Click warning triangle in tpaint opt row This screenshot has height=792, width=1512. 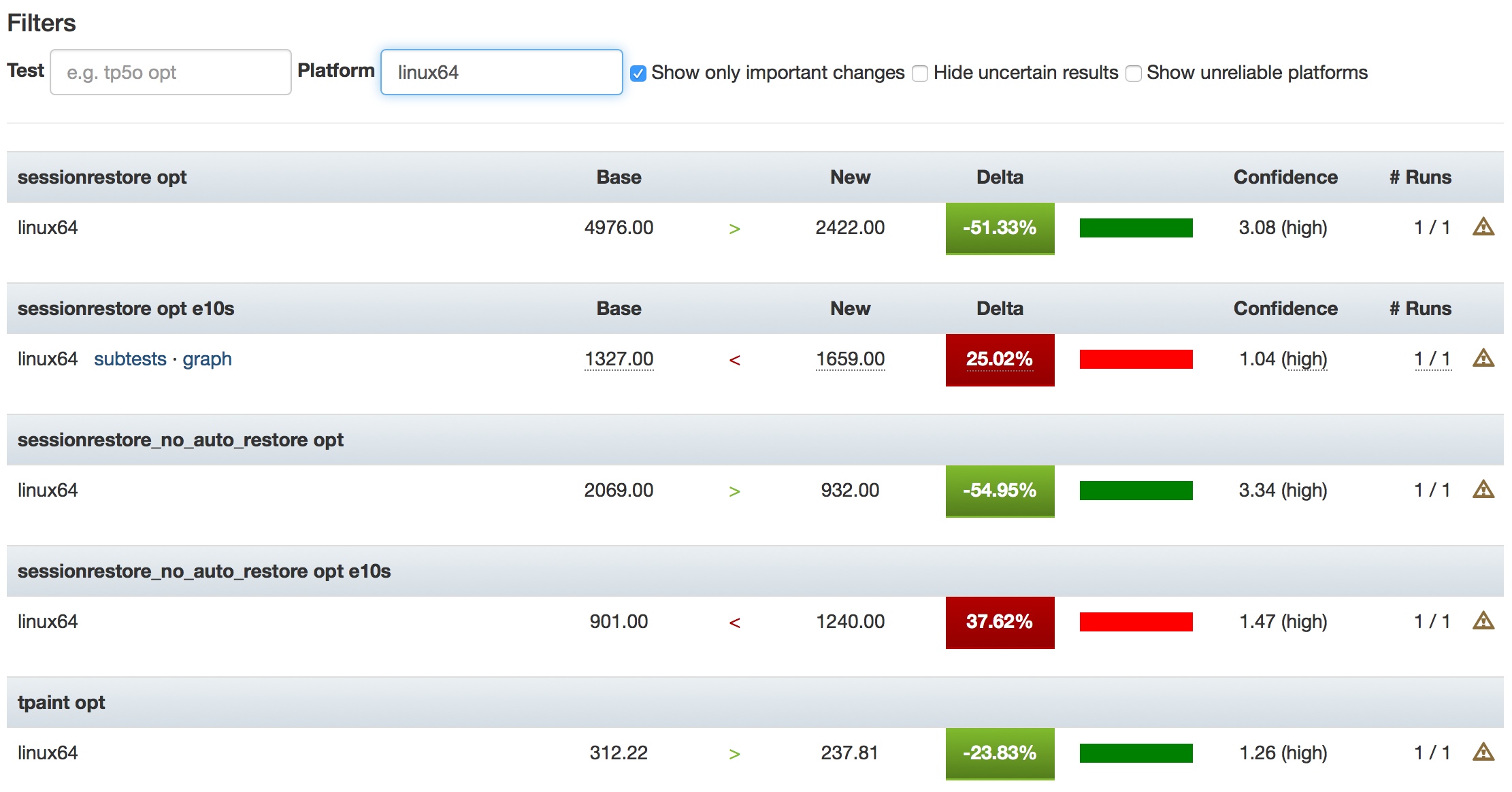pos(1483,753)
